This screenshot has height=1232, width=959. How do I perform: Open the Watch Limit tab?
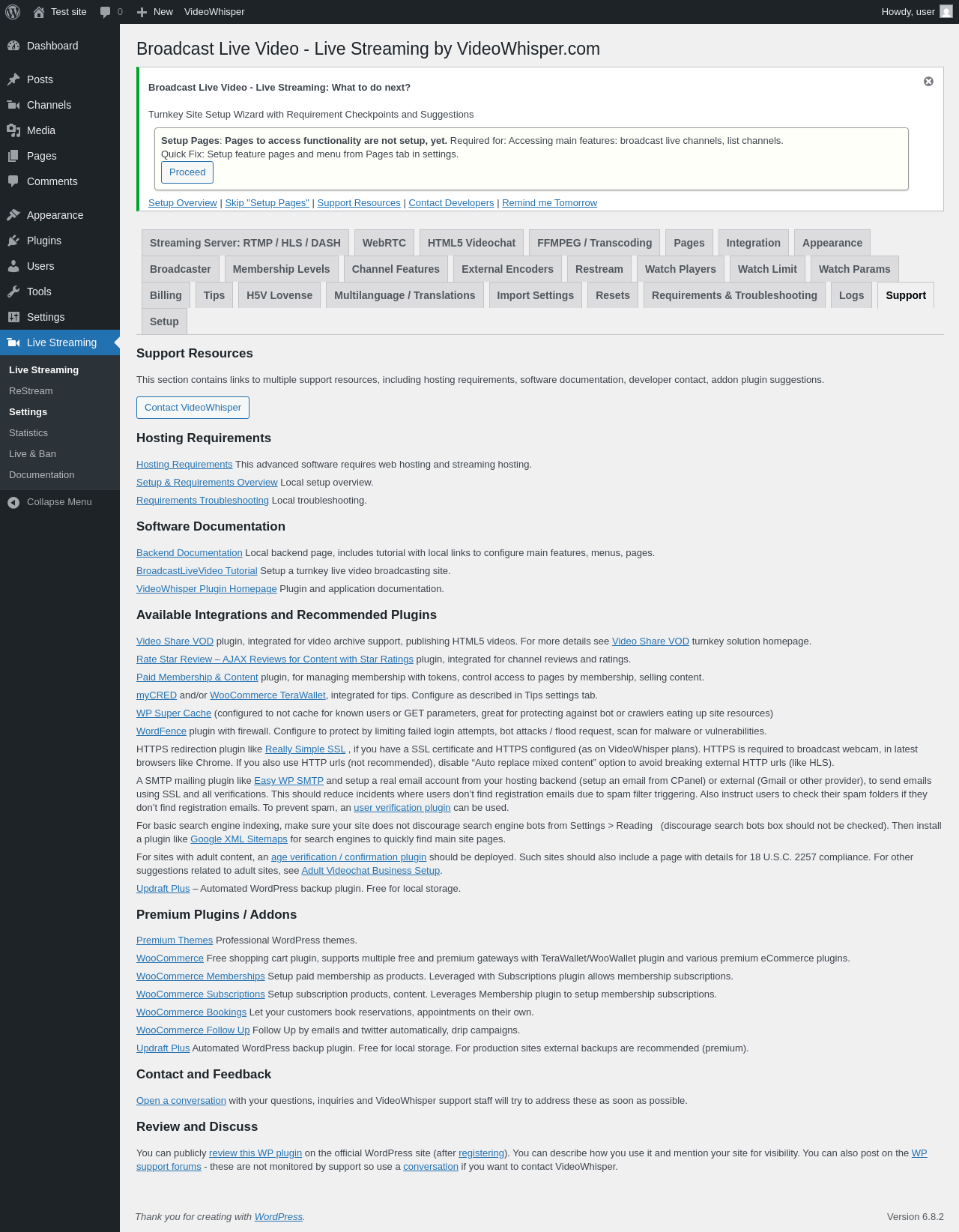767,269
